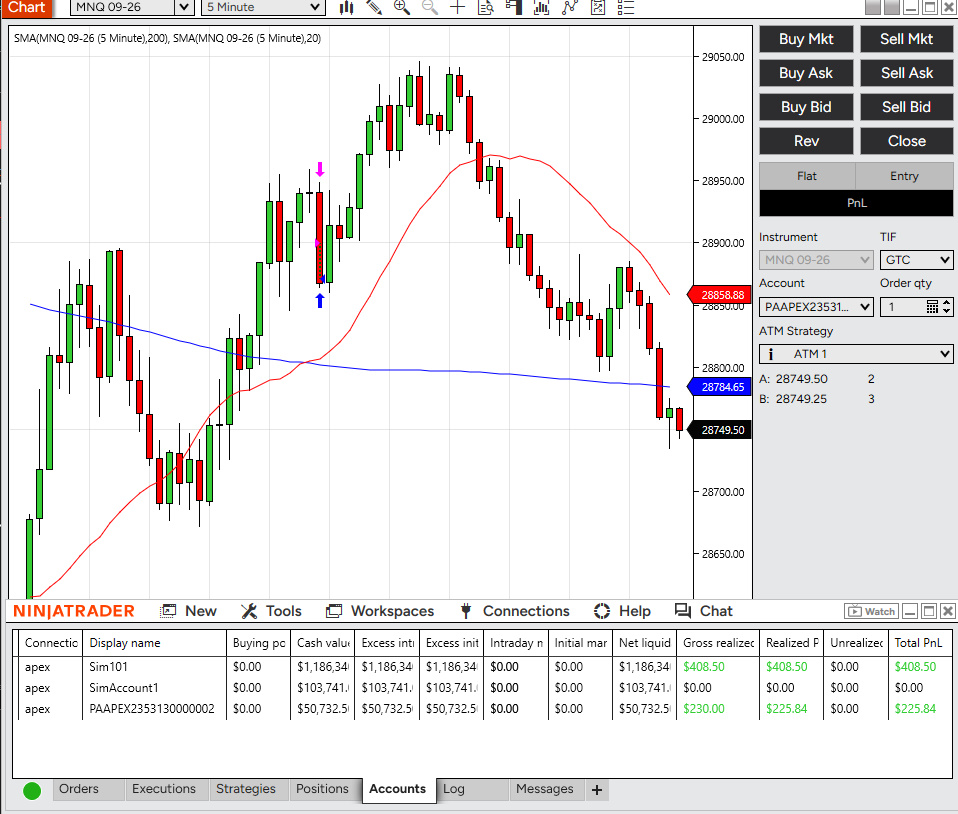The width and height of the screenshot is (958, 814).
Task: Open the Chat menu item
Action: 703,611
